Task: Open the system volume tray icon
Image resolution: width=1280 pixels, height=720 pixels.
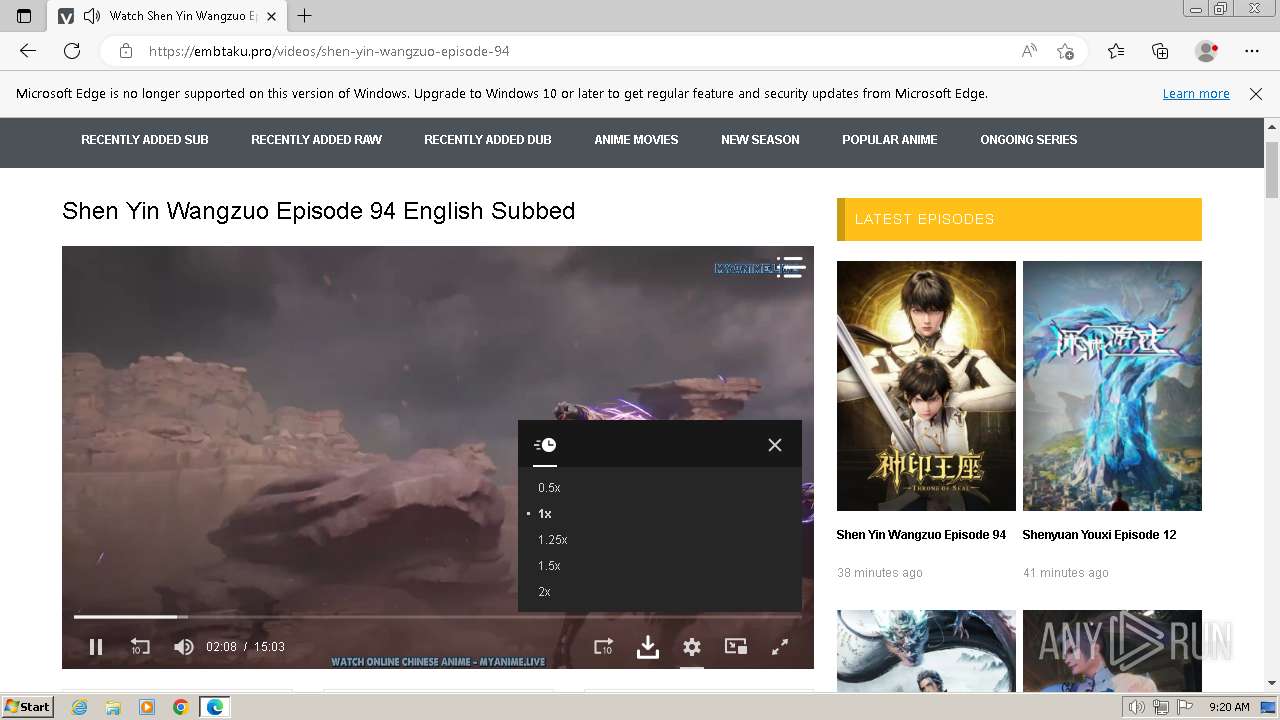Action: [1137, 707]
